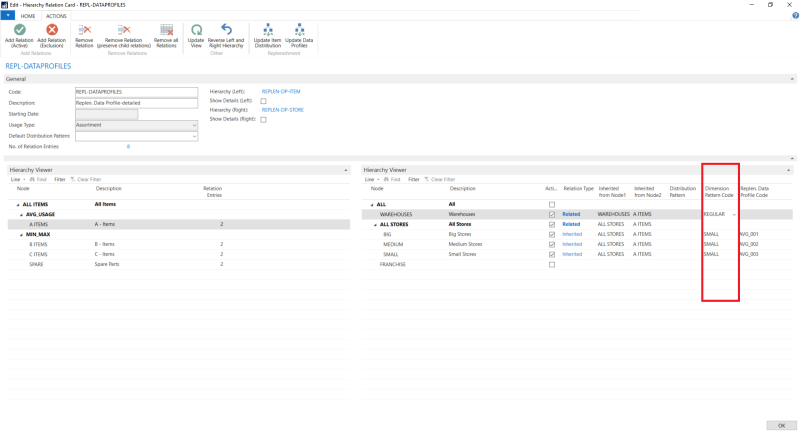Toggle Active checkbox for BIG row
Image resolution: width=800 pixels, height=433 pixels.
click(552, 235)
